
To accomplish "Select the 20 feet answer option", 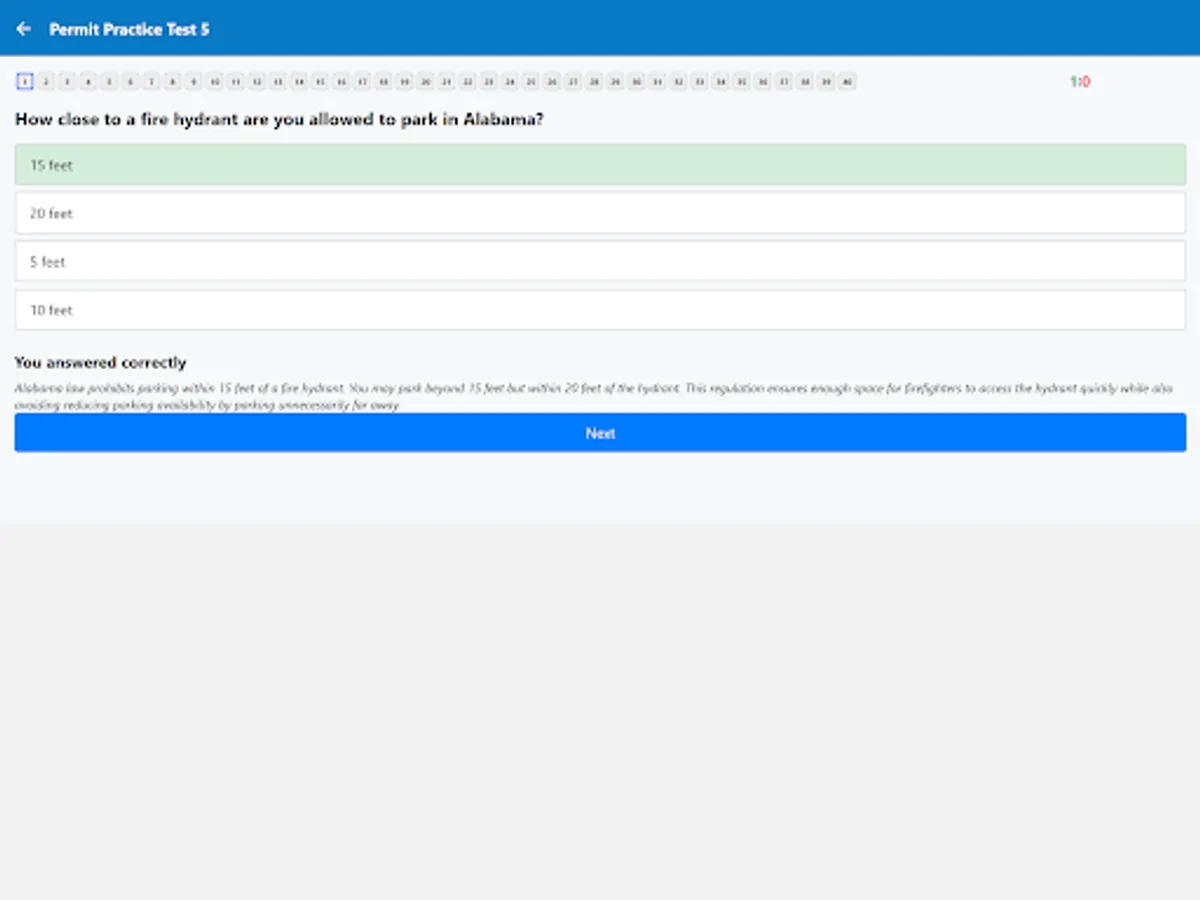I will 600,212.
